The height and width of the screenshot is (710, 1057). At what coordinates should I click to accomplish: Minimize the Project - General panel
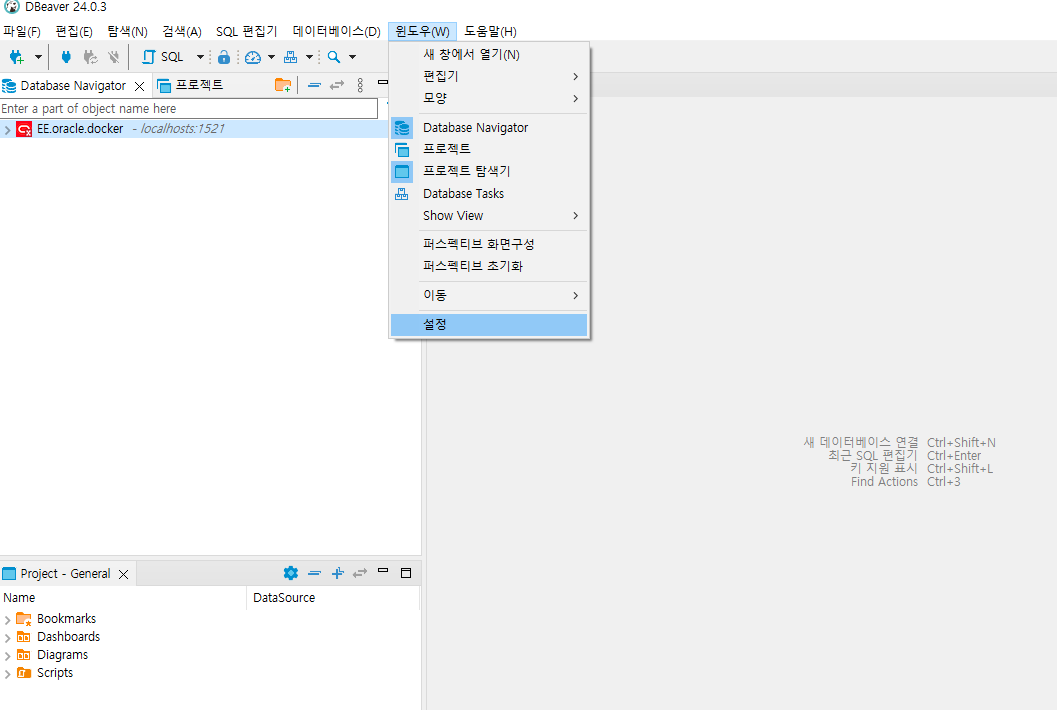(x=383, y=570)
